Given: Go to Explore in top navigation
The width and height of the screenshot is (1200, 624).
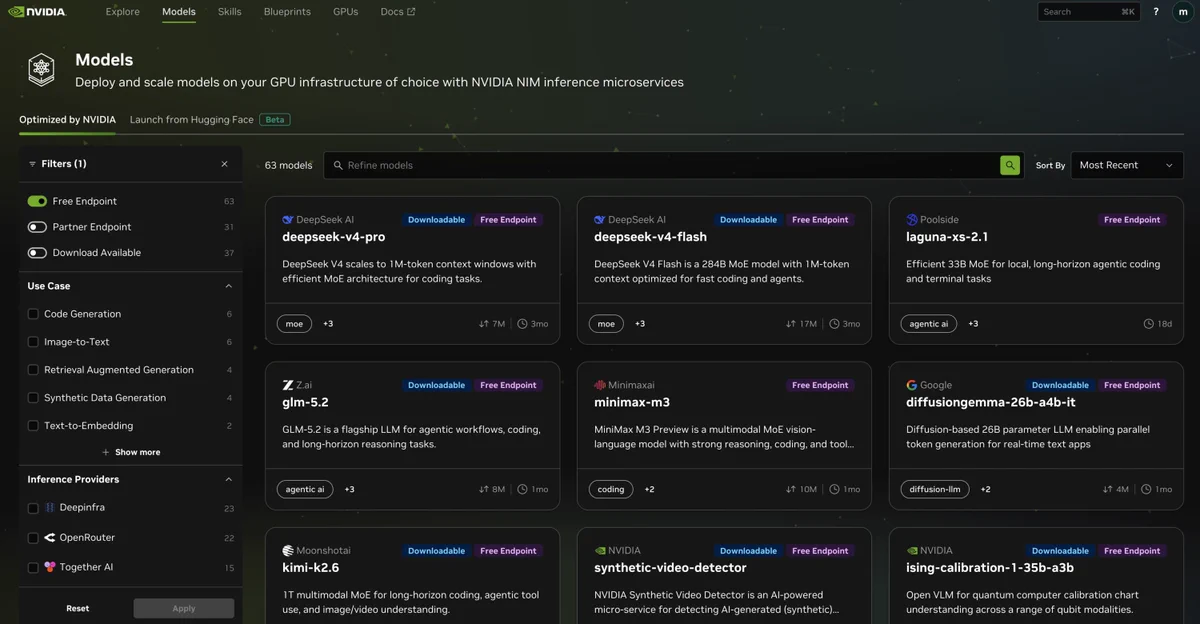Looking at the screenshot, I should (123, 12).
